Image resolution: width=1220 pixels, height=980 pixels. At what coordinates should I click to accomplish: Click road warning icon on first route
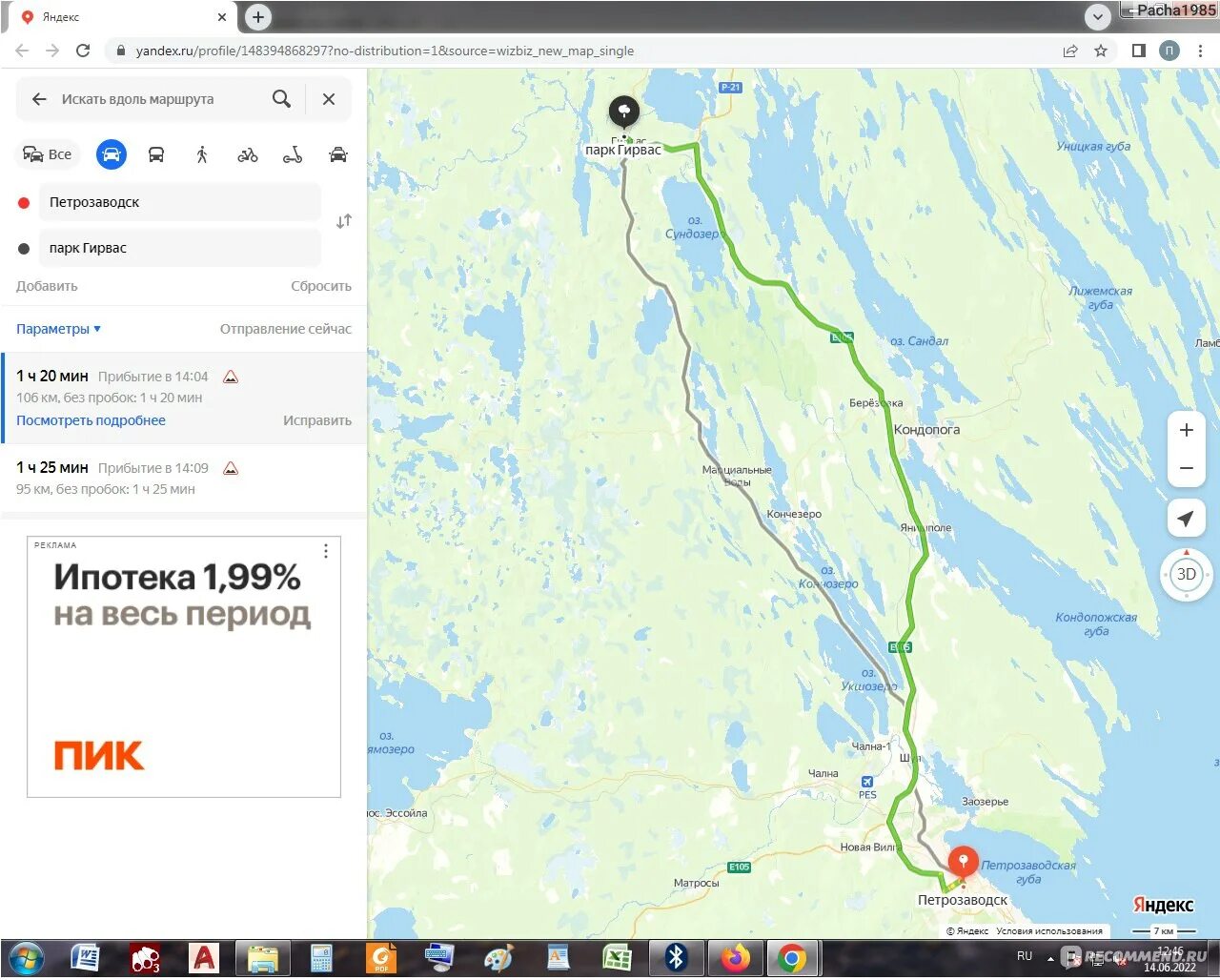pos(231,377)
